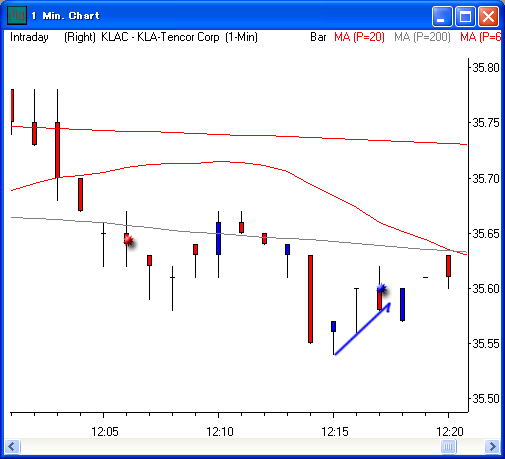Click the blue trend arrow annotation
This screenshot has width=505, height=459.
(362, 328)
